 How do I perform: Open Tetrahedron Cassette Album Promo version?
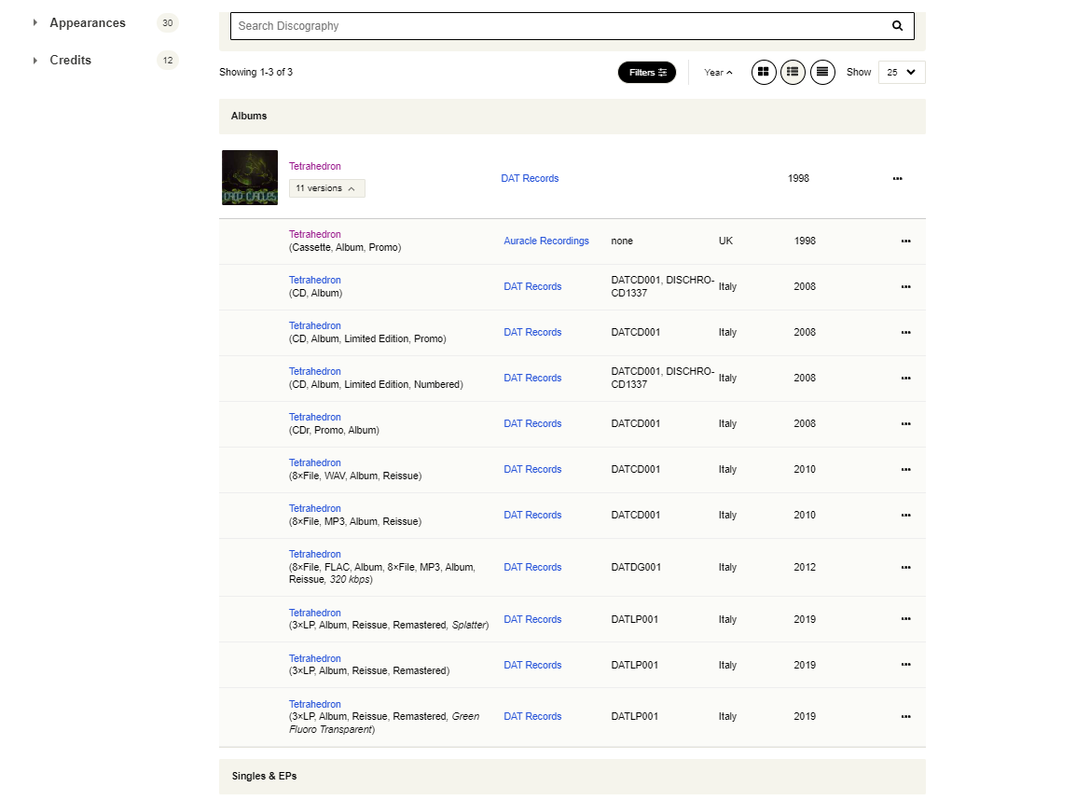click(315, 234)
